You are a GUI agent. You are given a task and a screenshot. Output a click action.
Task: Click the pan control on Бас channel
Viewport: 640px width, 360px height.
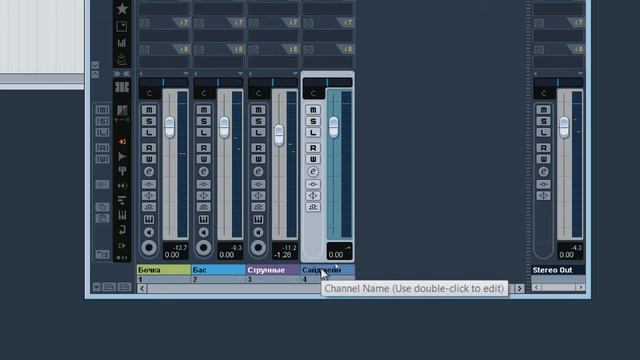(x=218, y=82)
